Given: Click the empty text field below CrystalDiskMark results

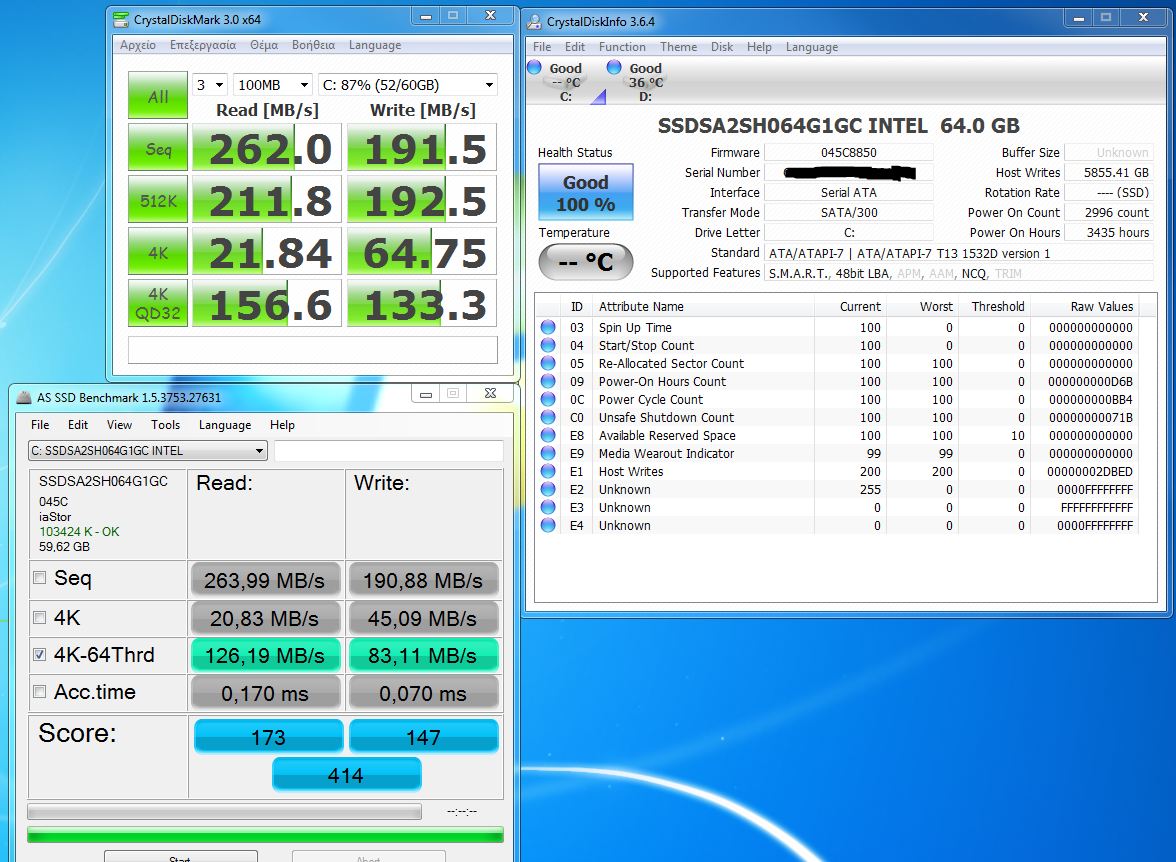Looking at the screenshot, I should [312, 350].
